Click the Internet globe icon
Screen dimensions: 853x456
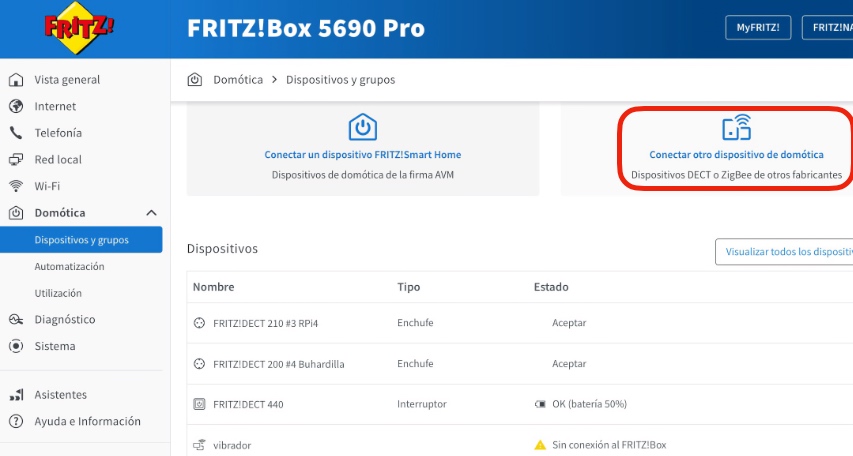pyautogui.click(x=16, y=106)
